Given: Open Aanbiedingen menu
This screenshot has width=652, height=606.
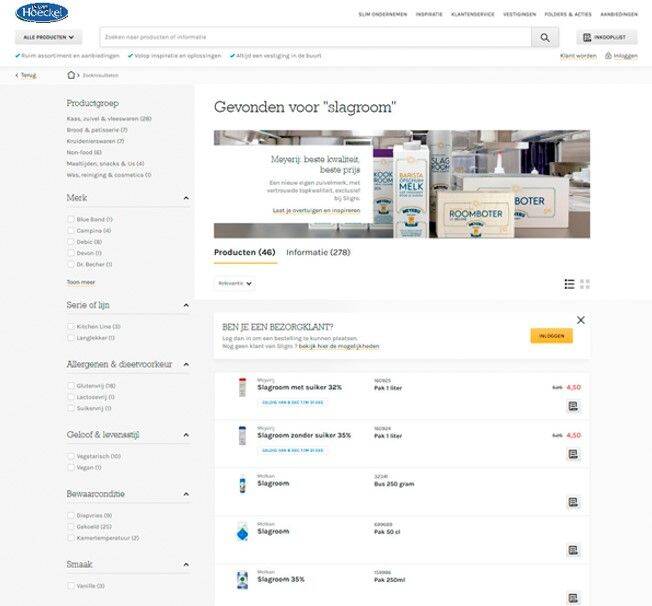Looking at the screenshot, I should pyautogui.click(x=619, y=14).
